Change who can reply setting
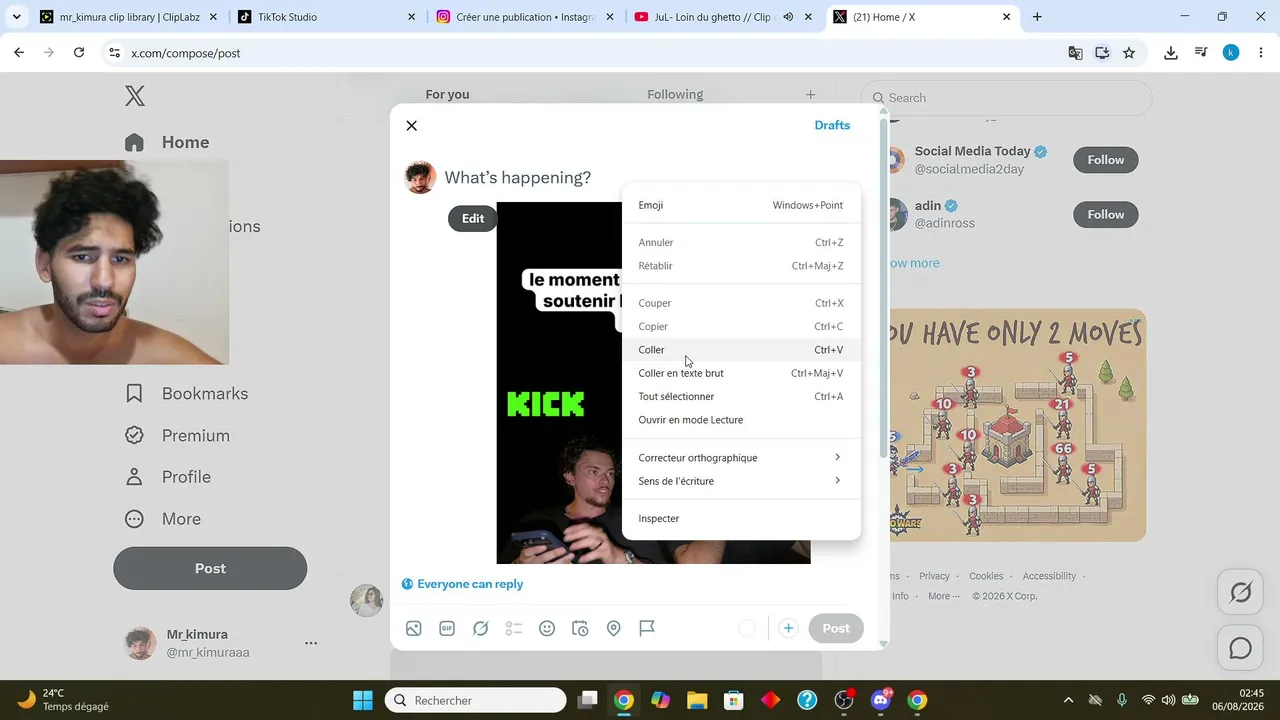The image size is (1280, 720). pyautogui.click(x=463, y=584)
